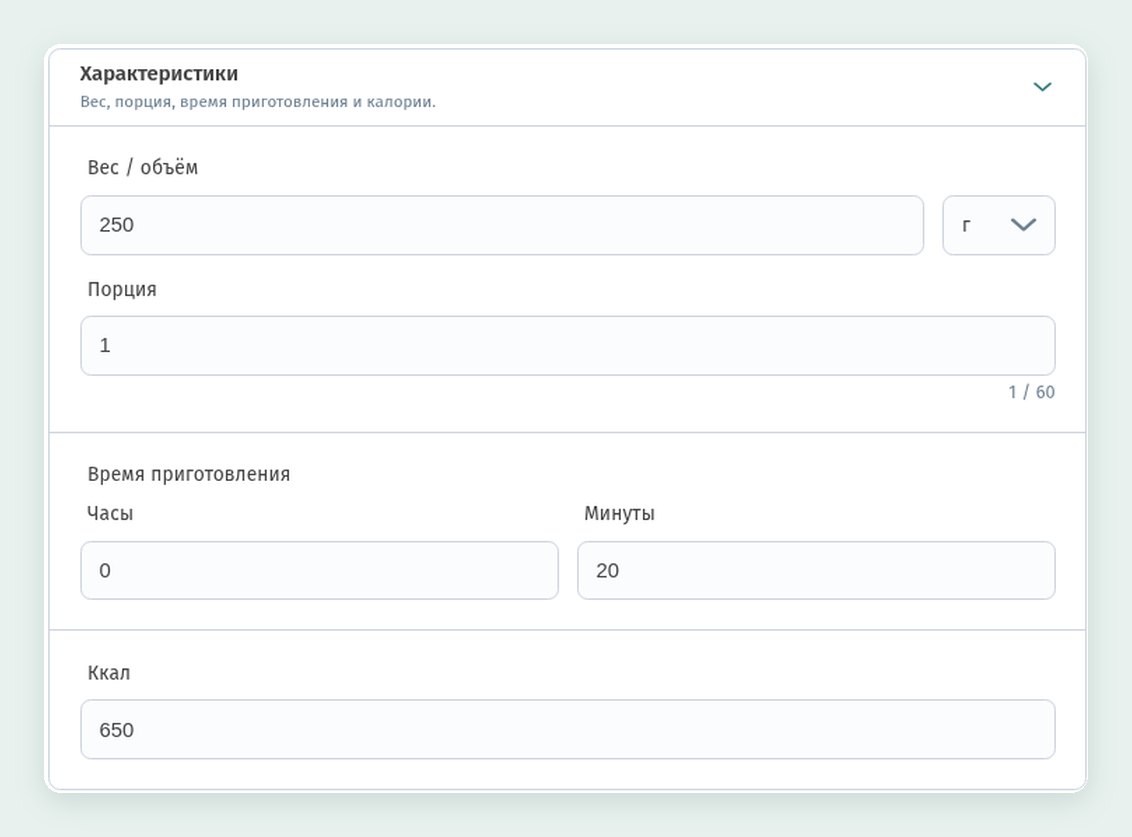Screen dimensions: 1132x837
Task: Click the Вес / объём field with 250
Action: tap(502, 225)
